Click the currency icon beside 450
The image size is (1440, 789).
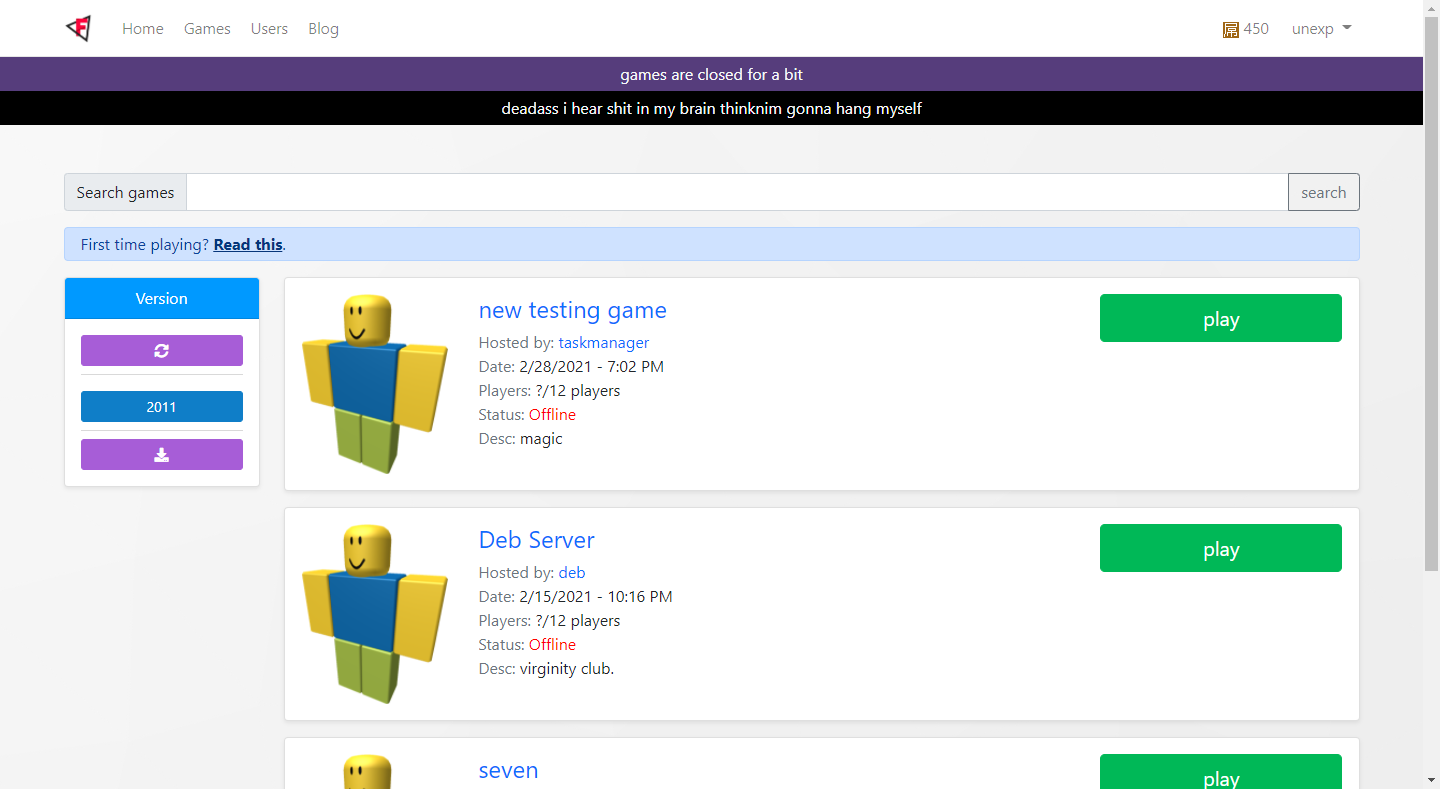pos(1231,30)
